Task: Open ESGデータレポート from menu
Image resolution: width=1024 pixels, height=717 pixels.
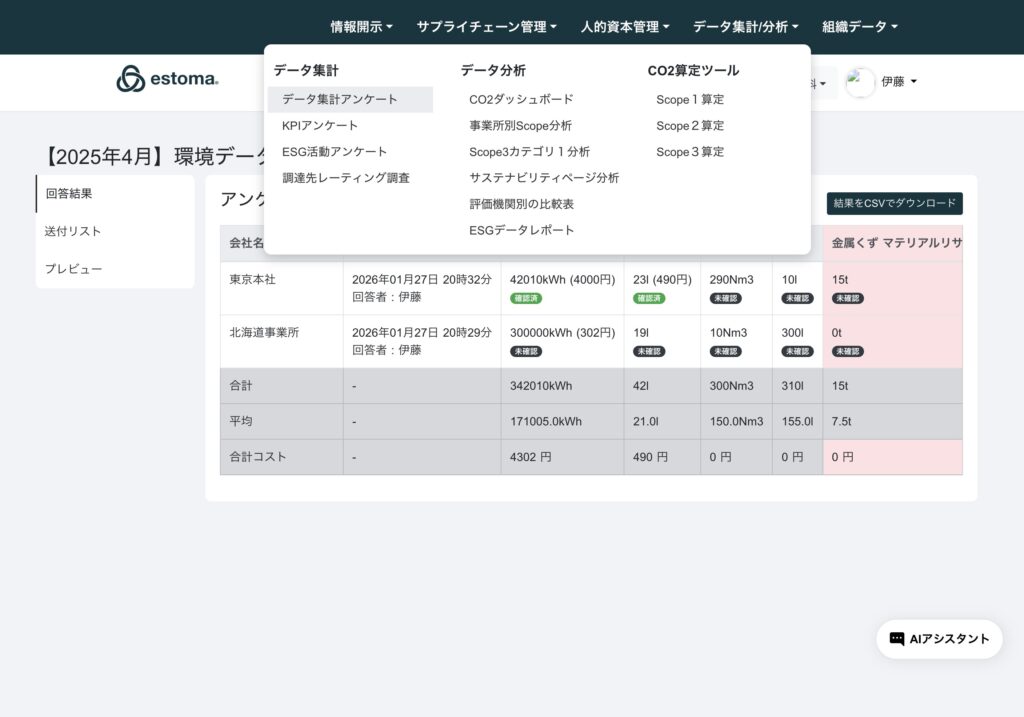Action: (x=522, y=230)
